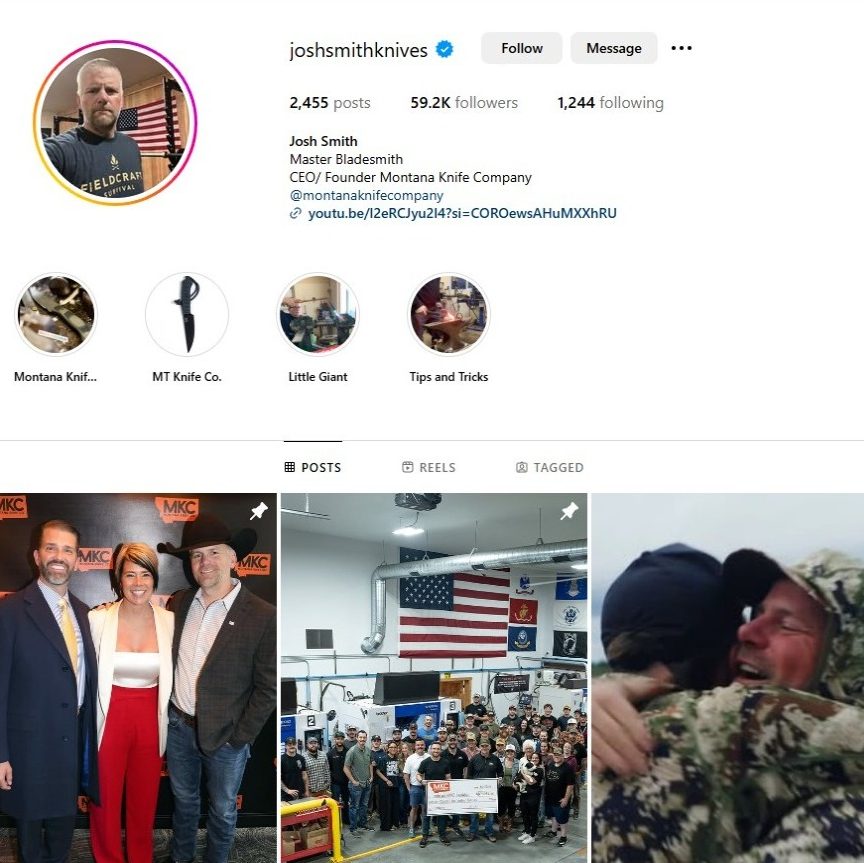This screenshot has height=863, width=864.
Task: View the Little Giant highlight
Action: pyautogui.click(x=318, y=314)
